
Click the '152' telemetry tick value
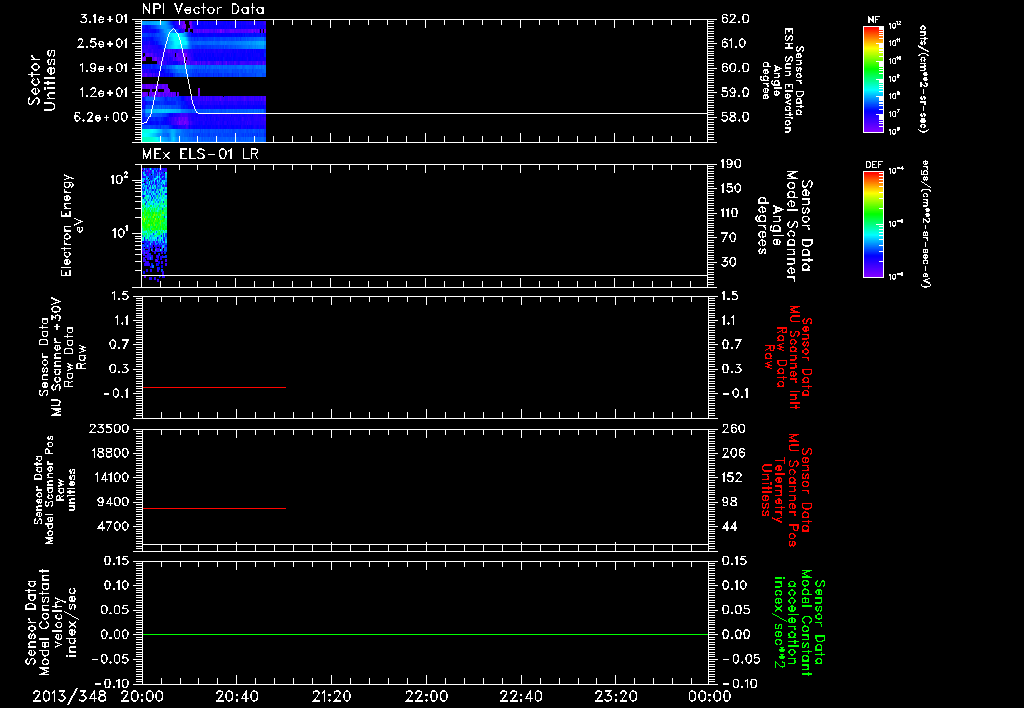point(732,477)
